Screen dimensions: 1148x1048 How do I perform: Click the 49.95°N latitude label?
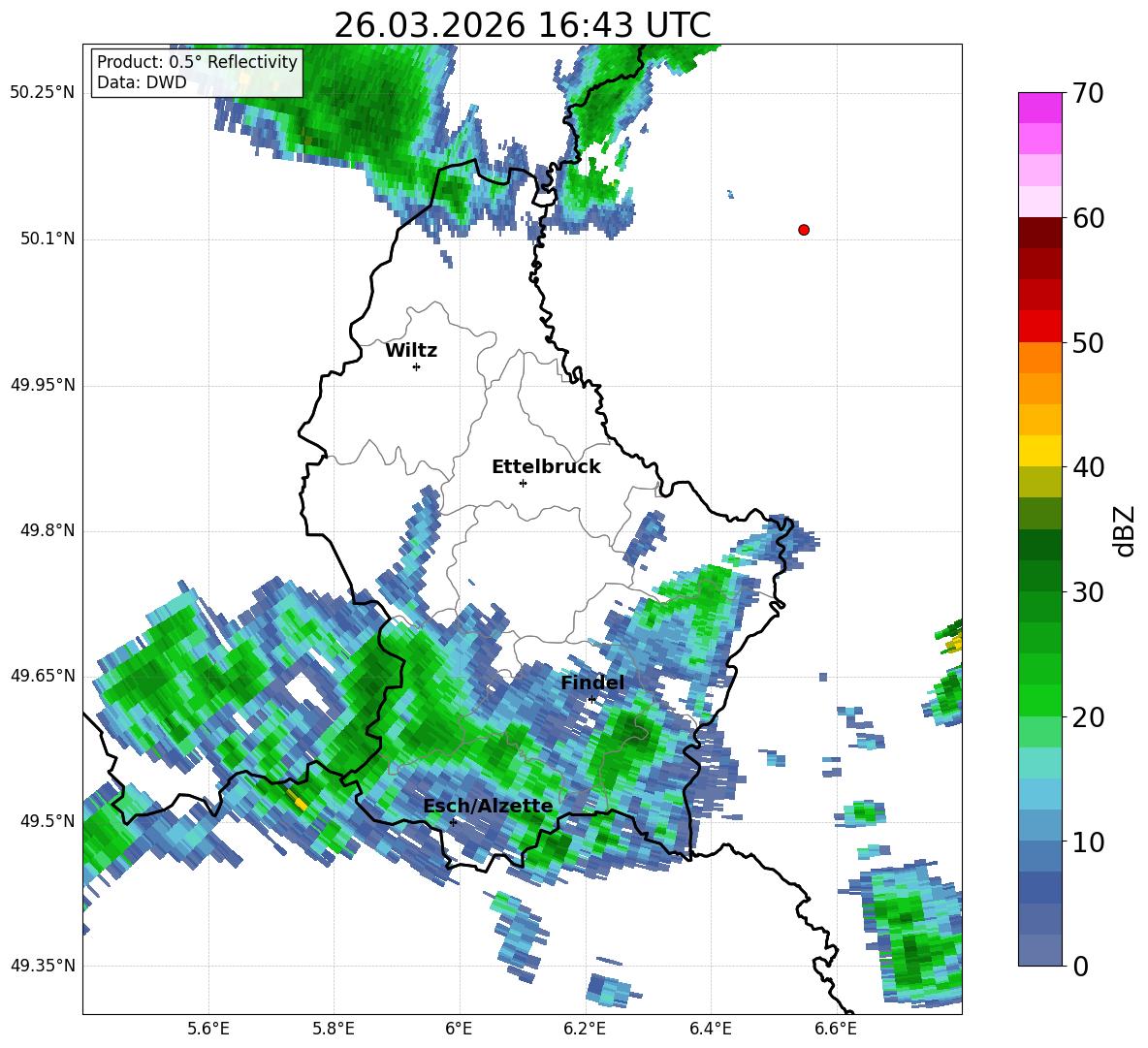(x=43, y=385)
